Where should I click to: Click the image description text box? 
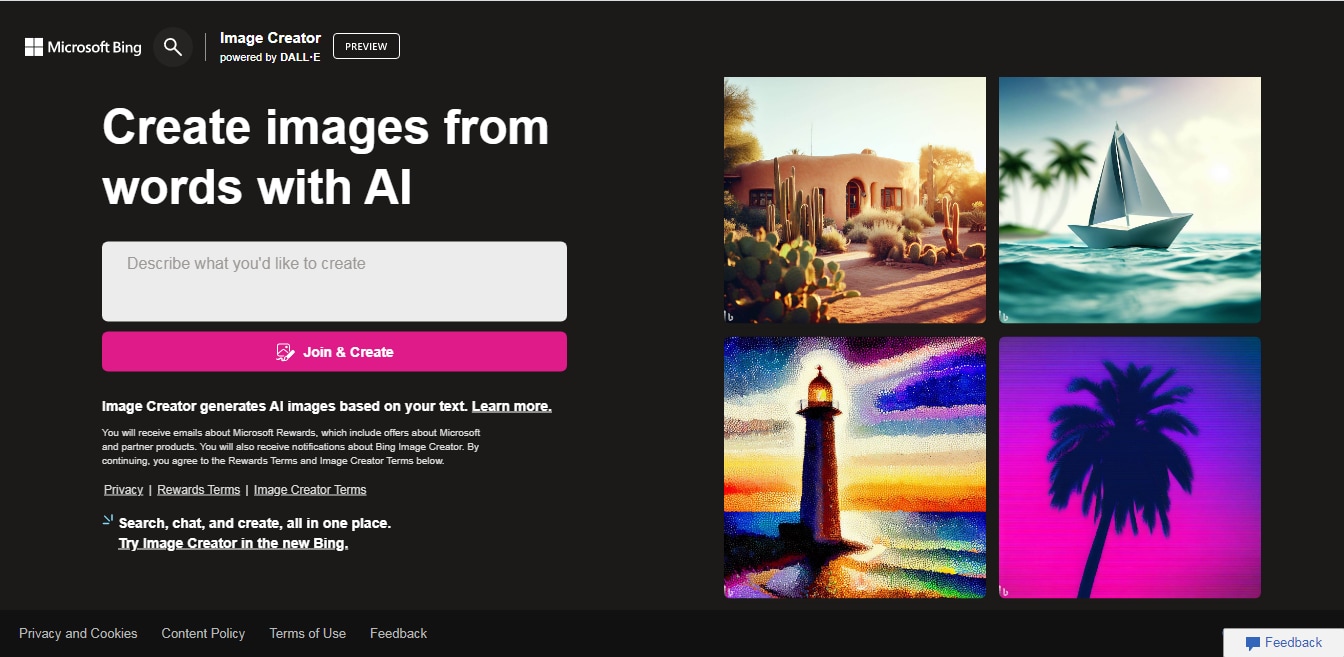pos(334,281)
